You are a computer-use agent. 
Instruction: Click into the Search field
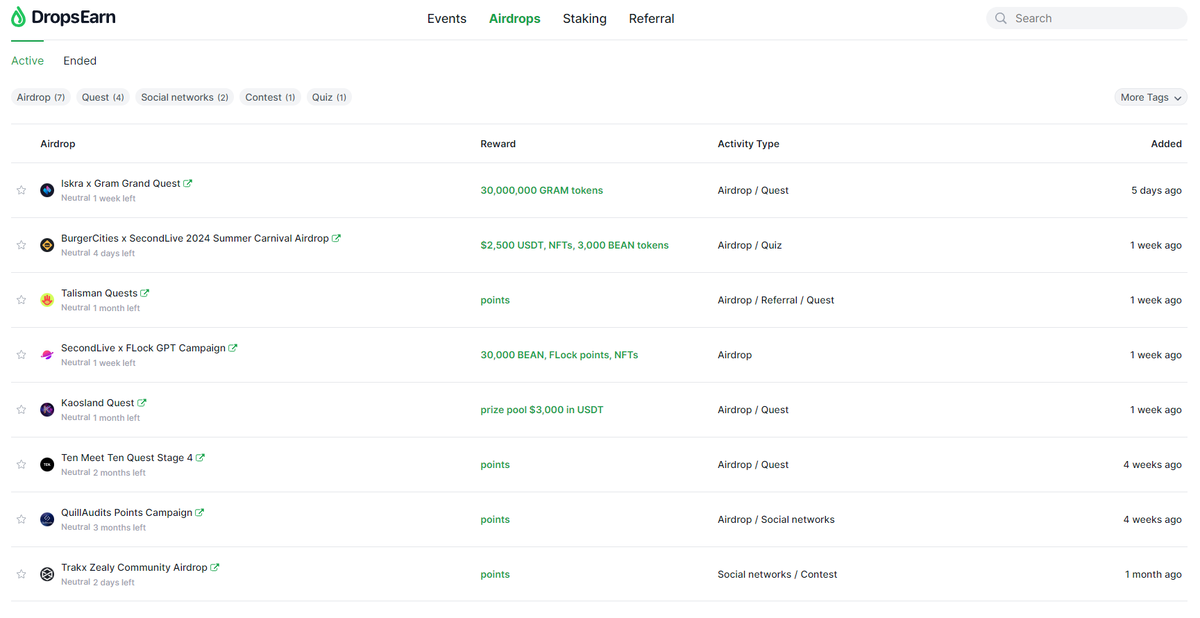pos(1087,18)
